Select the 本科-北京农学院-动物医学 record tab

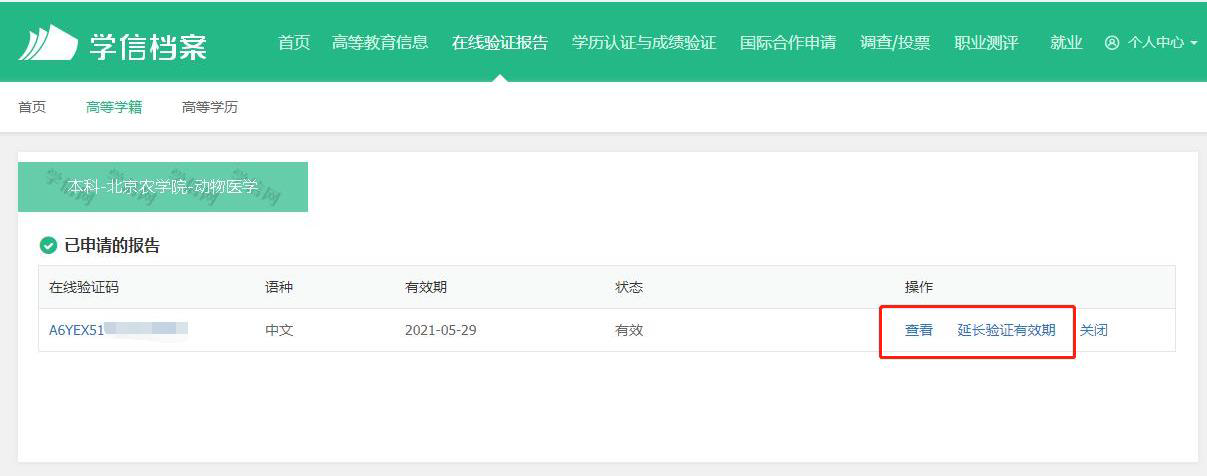click(x=163, y=187)
